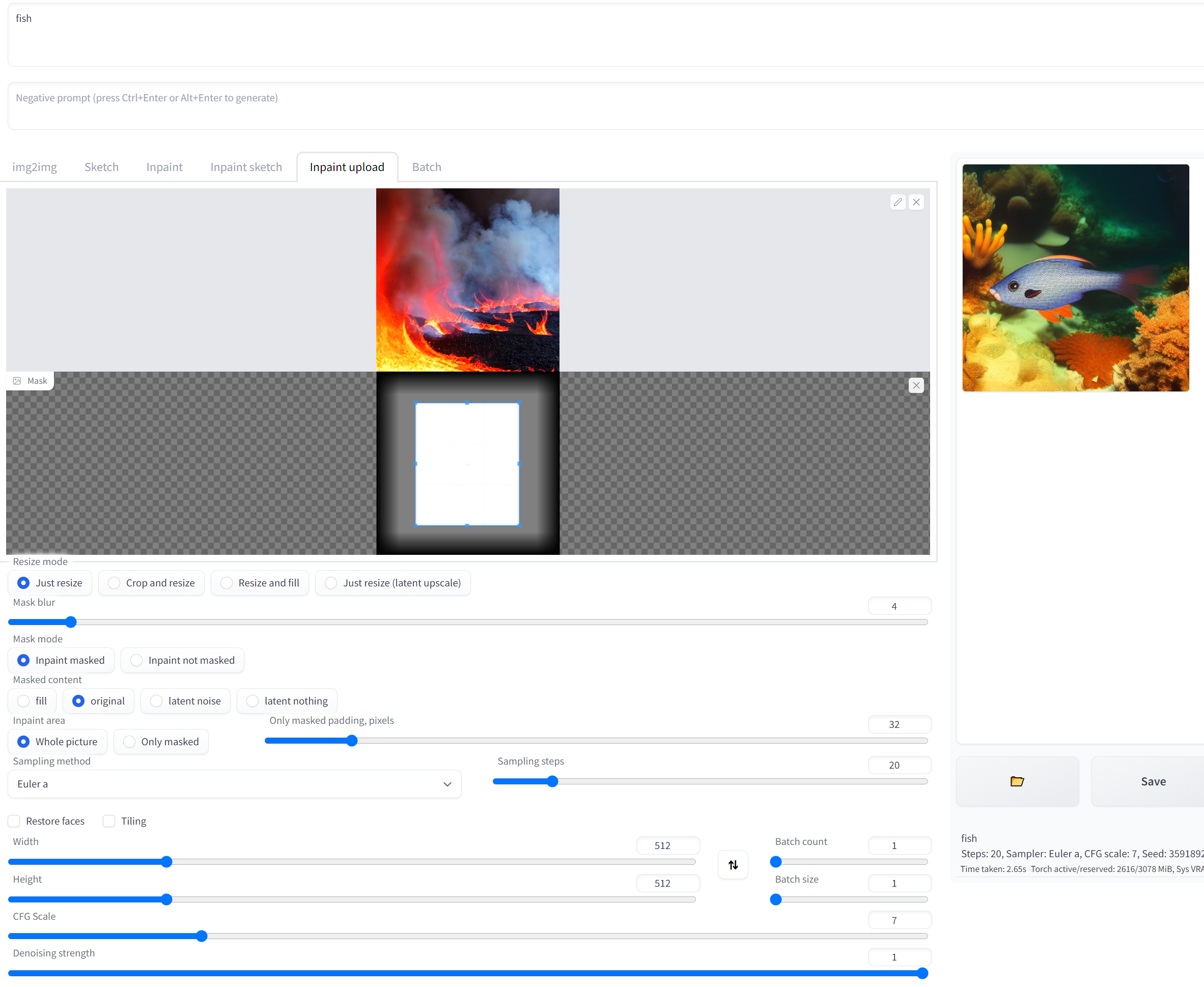This screenshot has width=1204, height=987.
Task: Expand the Sampling method Euler a dropdown
Action: 234,784
